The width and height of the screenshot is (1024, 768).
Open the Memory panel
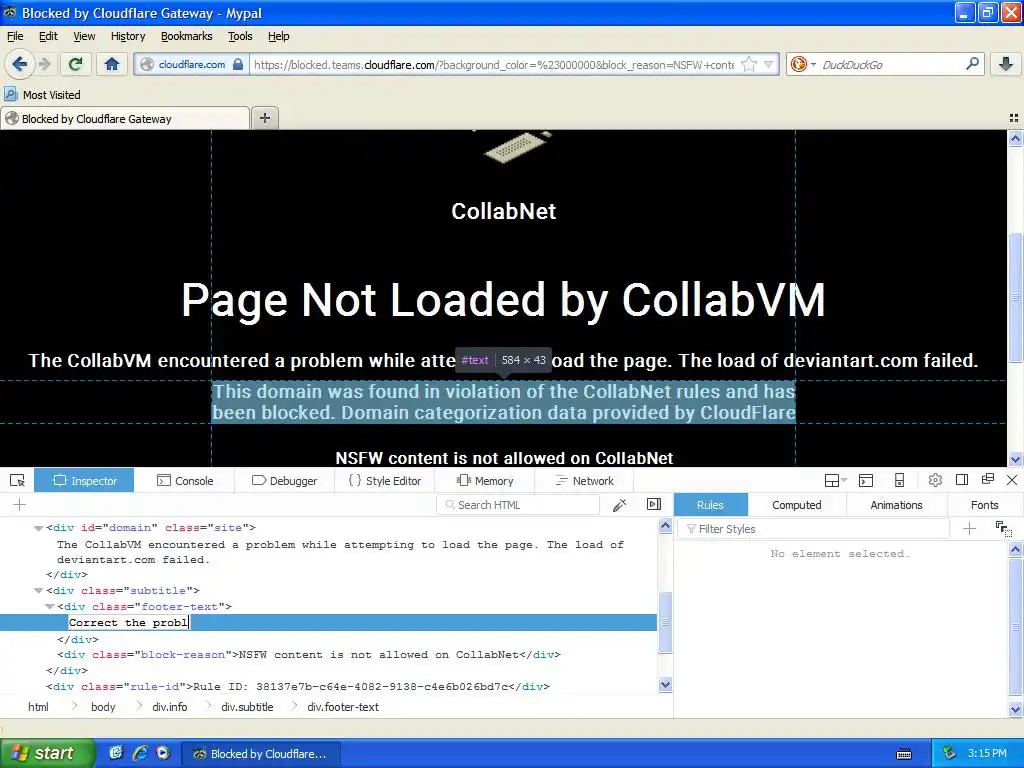tap(485, 481)
